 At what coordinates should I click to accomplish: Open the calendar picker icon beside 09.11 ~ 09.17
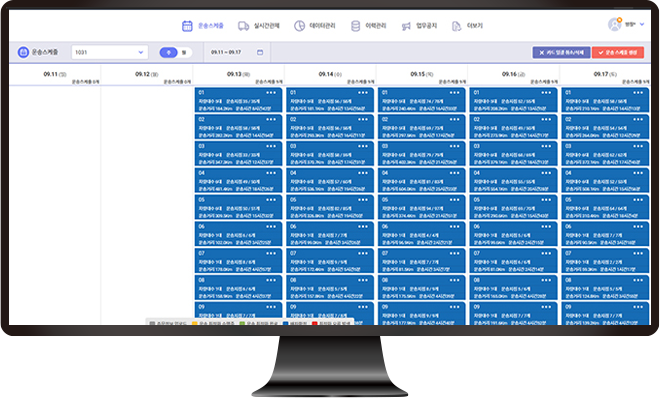tap(260, 52)
